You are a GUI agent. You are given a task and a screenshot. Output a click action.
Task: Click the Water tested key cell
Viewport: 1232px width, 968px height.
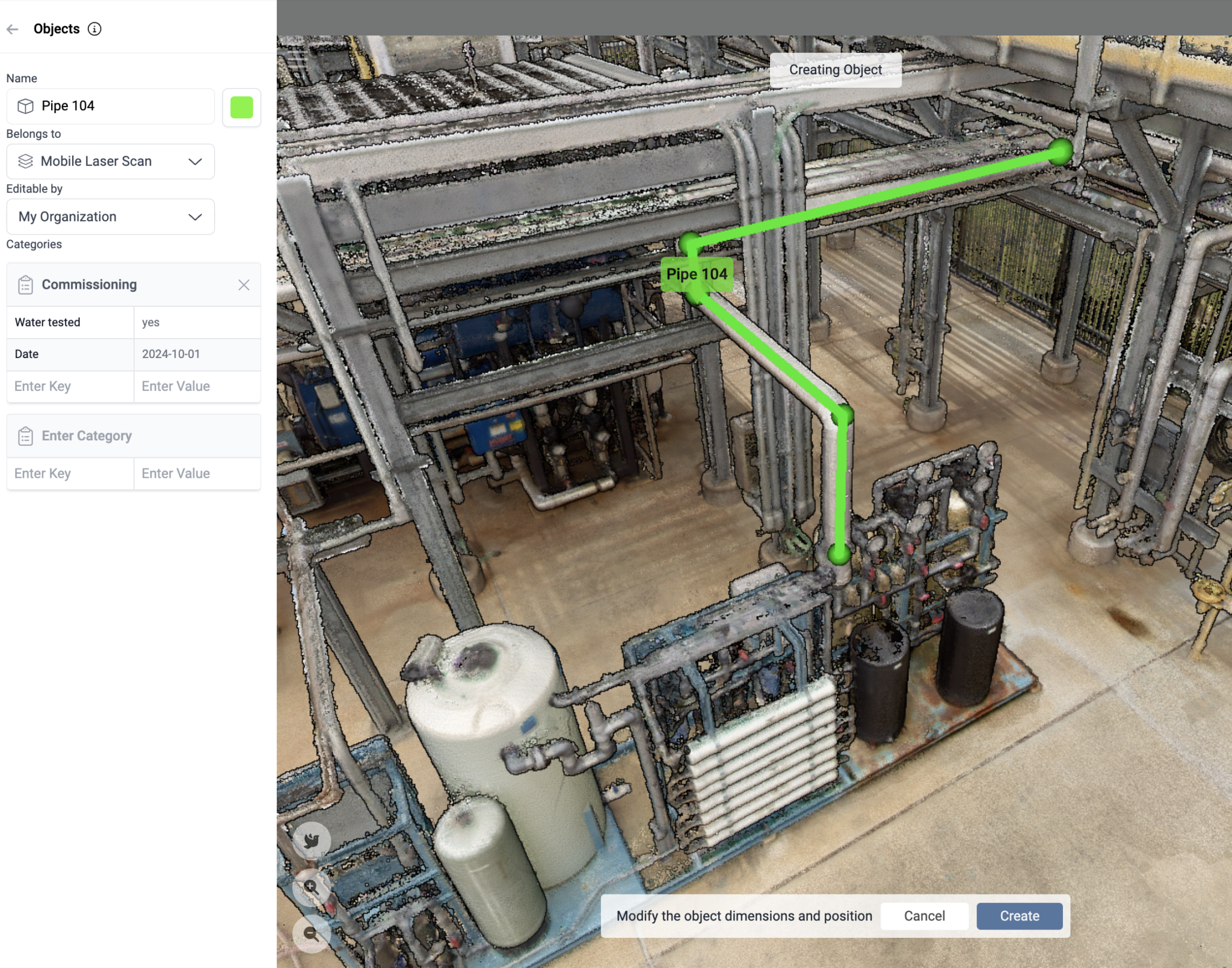70,322
